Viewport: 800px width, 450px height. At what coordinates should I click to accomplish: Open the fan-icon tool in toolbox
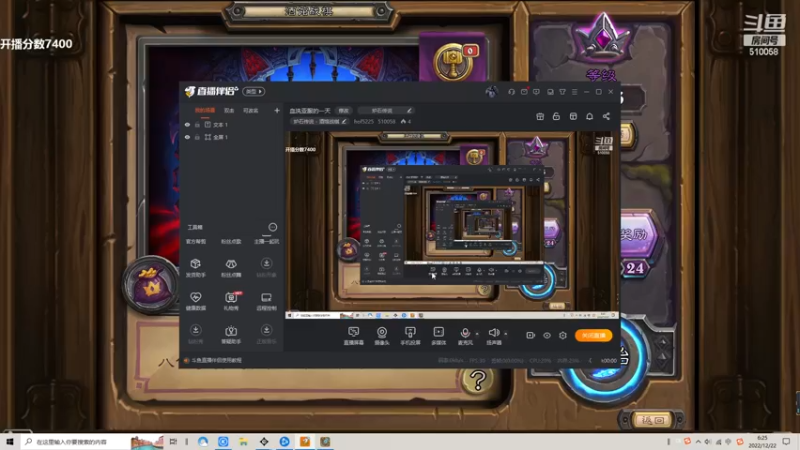(231, 267)
